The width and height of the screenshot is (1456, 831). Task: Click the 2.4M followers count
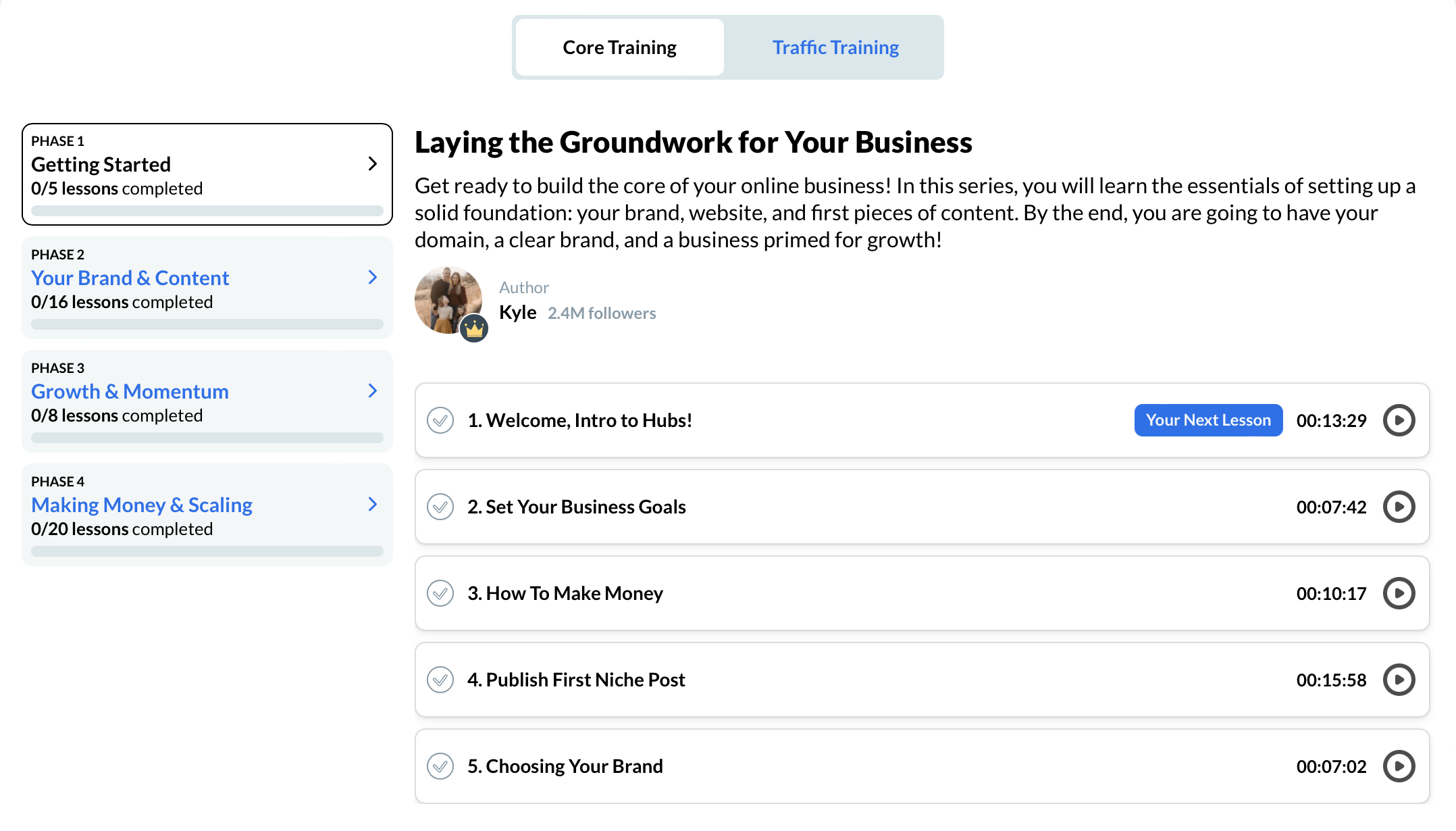tap(602, 313)
